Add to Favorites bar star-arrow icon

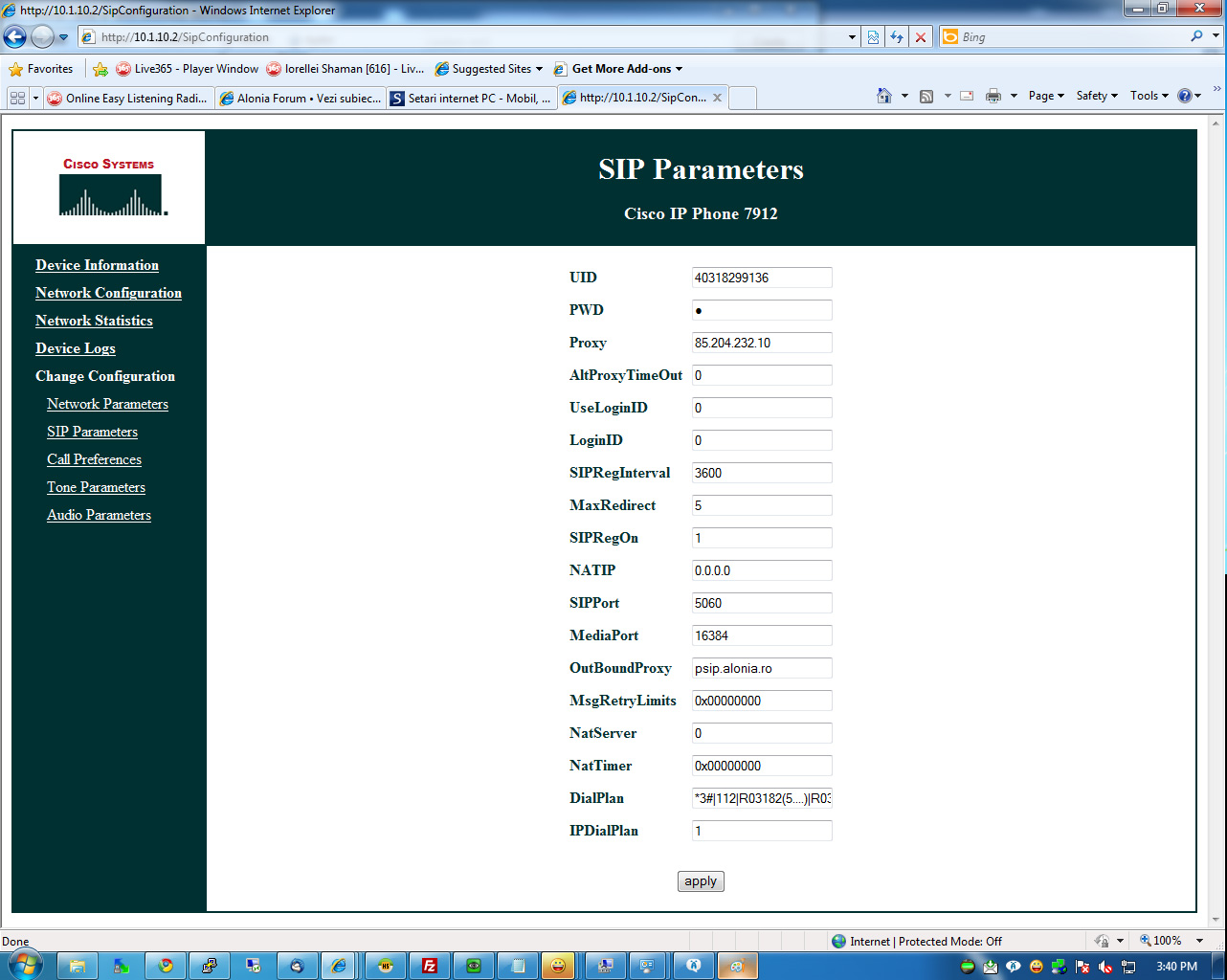pos(100,69)
